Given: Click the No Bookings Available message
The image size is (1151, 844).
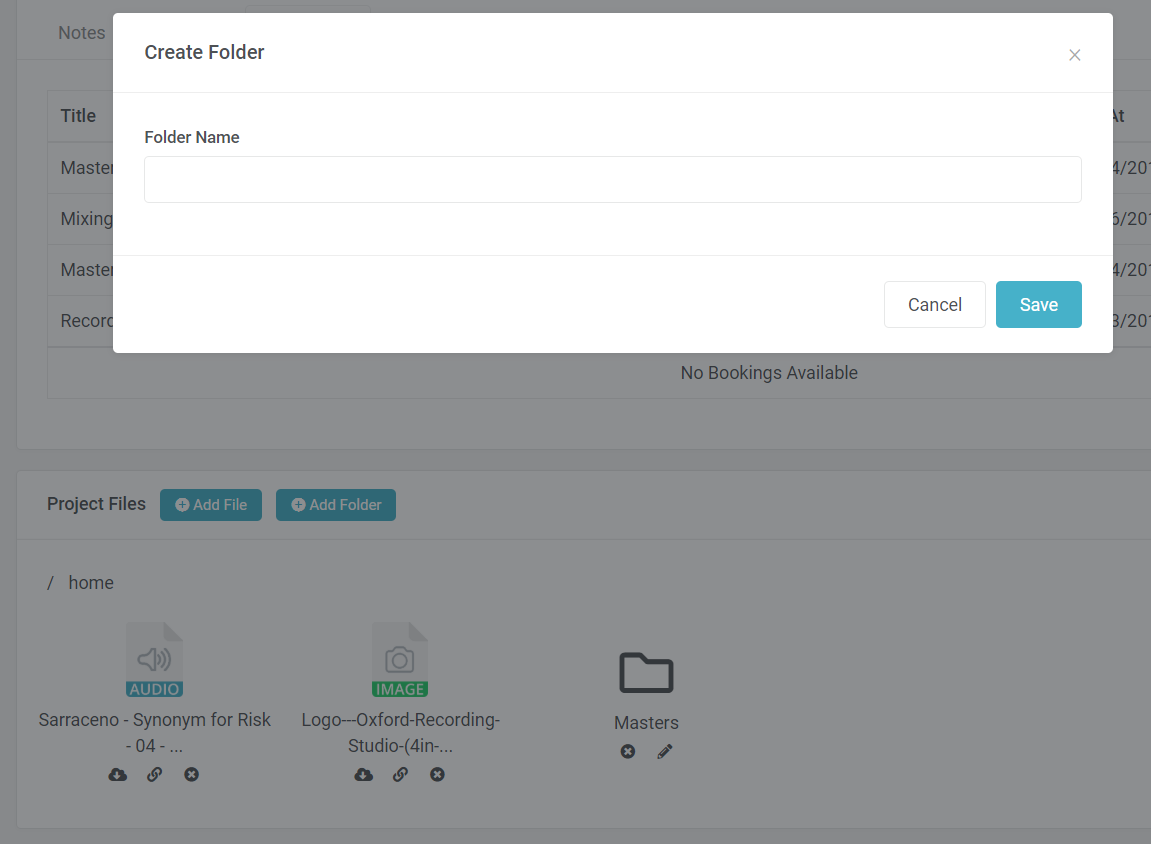Looking at the screenshot, I should click(x=769, y=373).
